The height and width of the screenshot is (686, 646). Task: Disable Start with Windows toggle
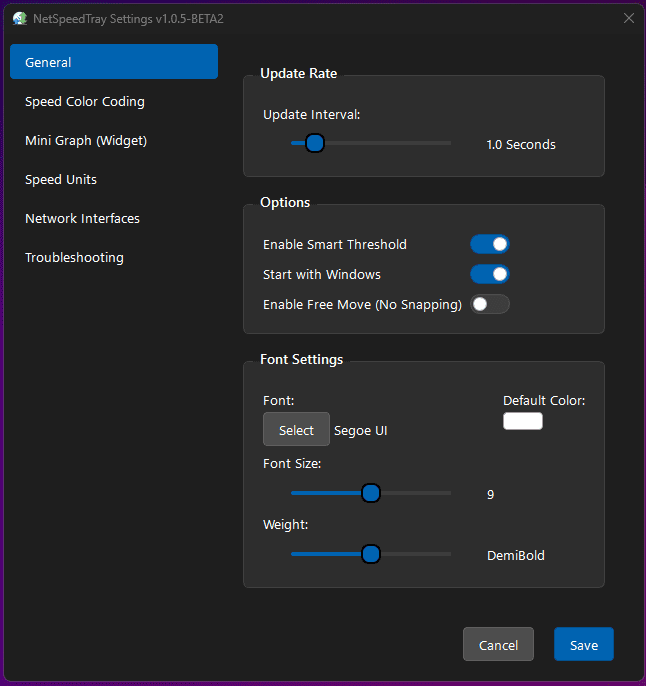click(x=490, y=274)
